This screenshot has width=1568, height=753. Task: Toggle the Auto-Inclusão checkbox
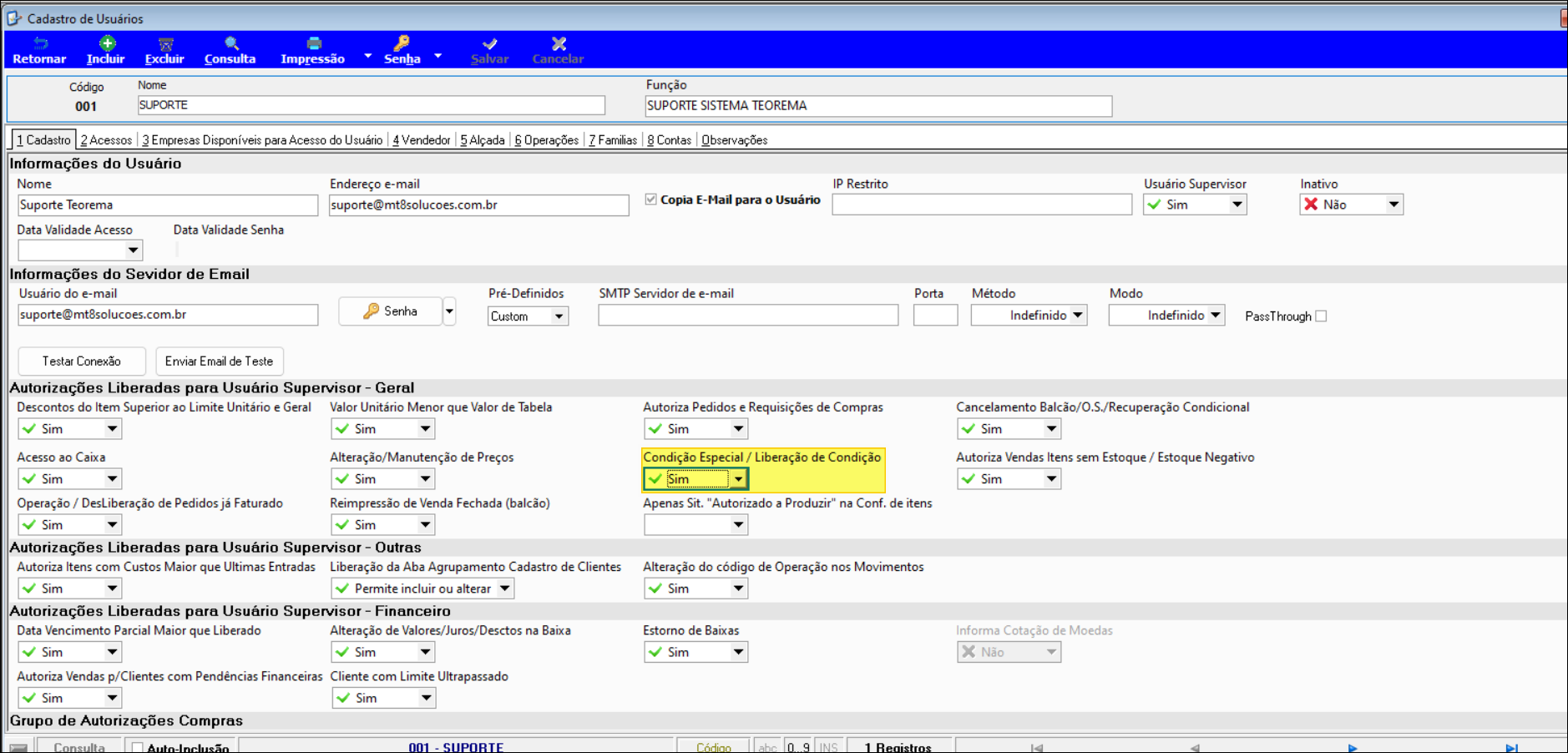pyautogui.click(x=138, y=747)
